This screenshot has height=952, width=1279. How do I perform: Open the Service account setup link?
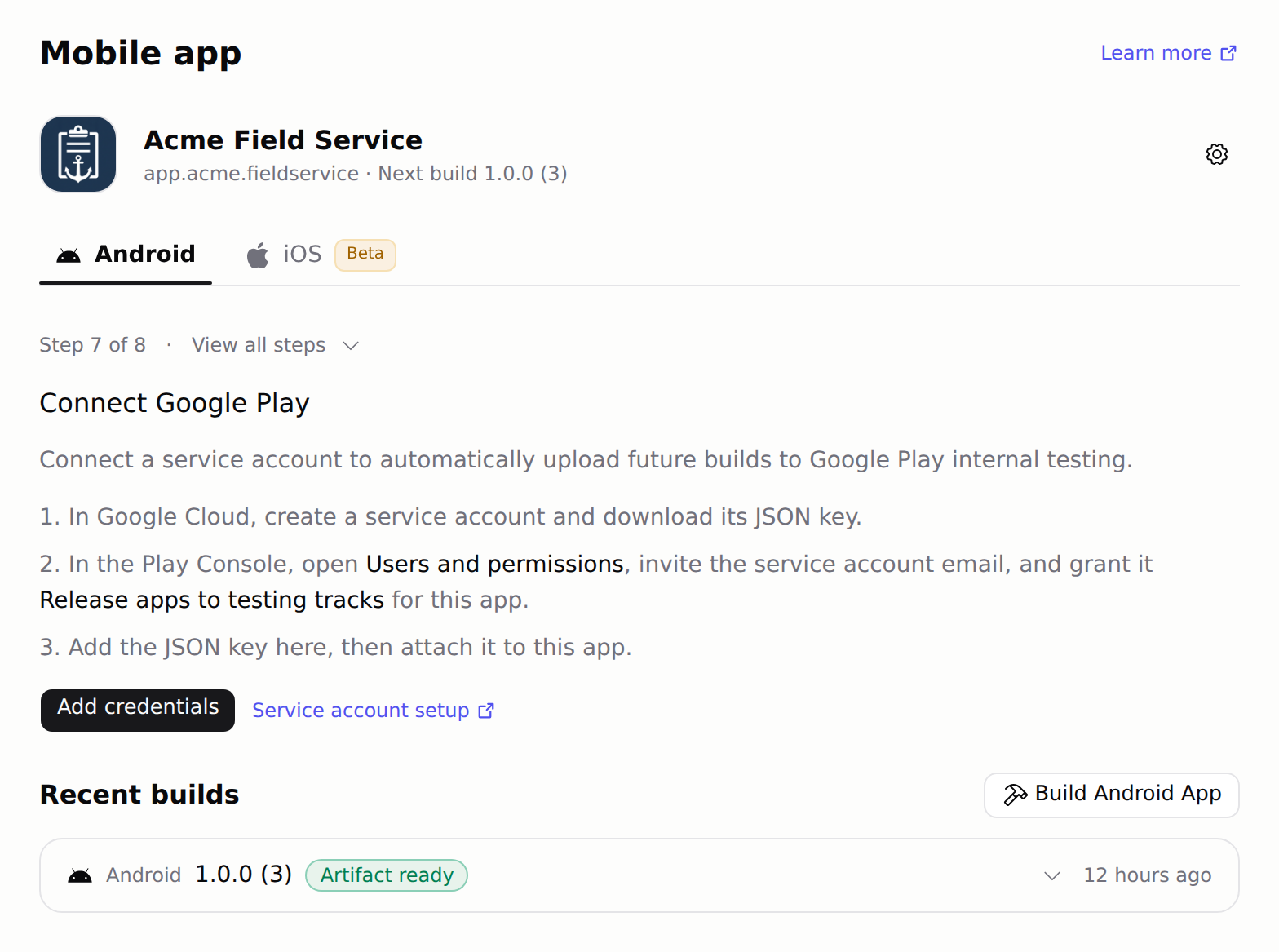click(373, 711)
